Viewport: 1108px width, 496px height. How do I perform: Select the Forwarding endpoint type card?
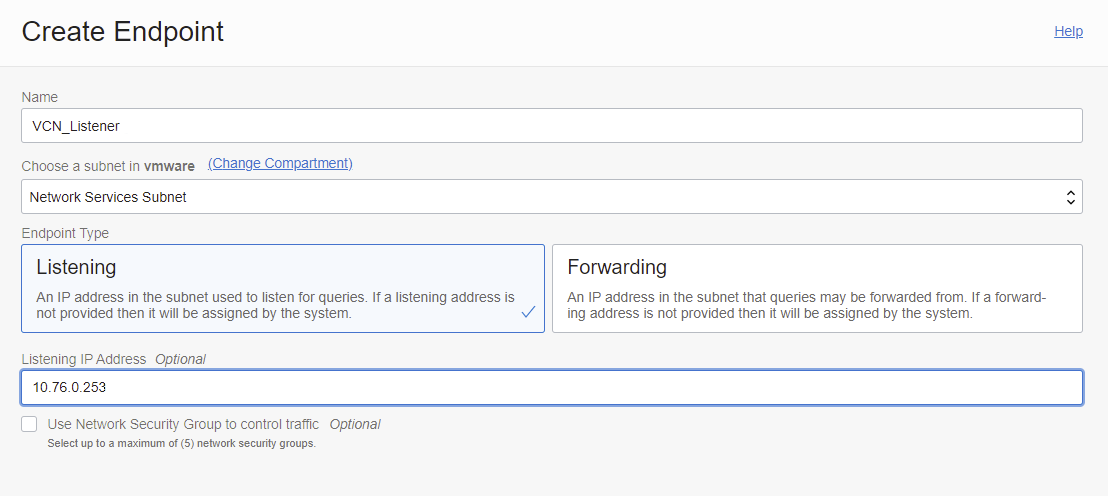[817, 288]
